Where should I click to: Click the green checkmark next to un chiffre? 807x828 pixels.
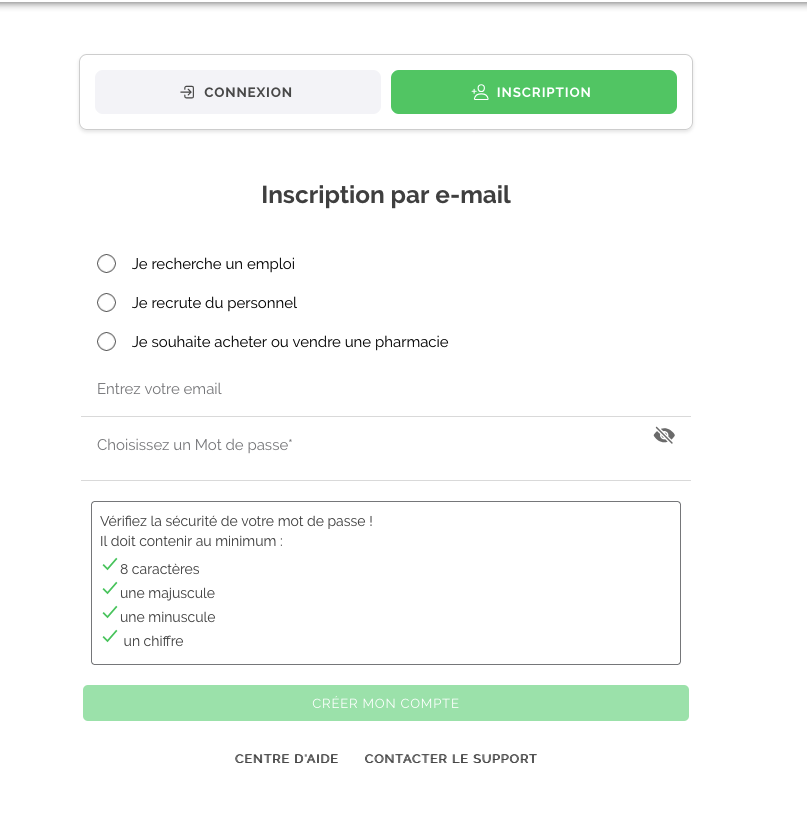tap(109, 636)
